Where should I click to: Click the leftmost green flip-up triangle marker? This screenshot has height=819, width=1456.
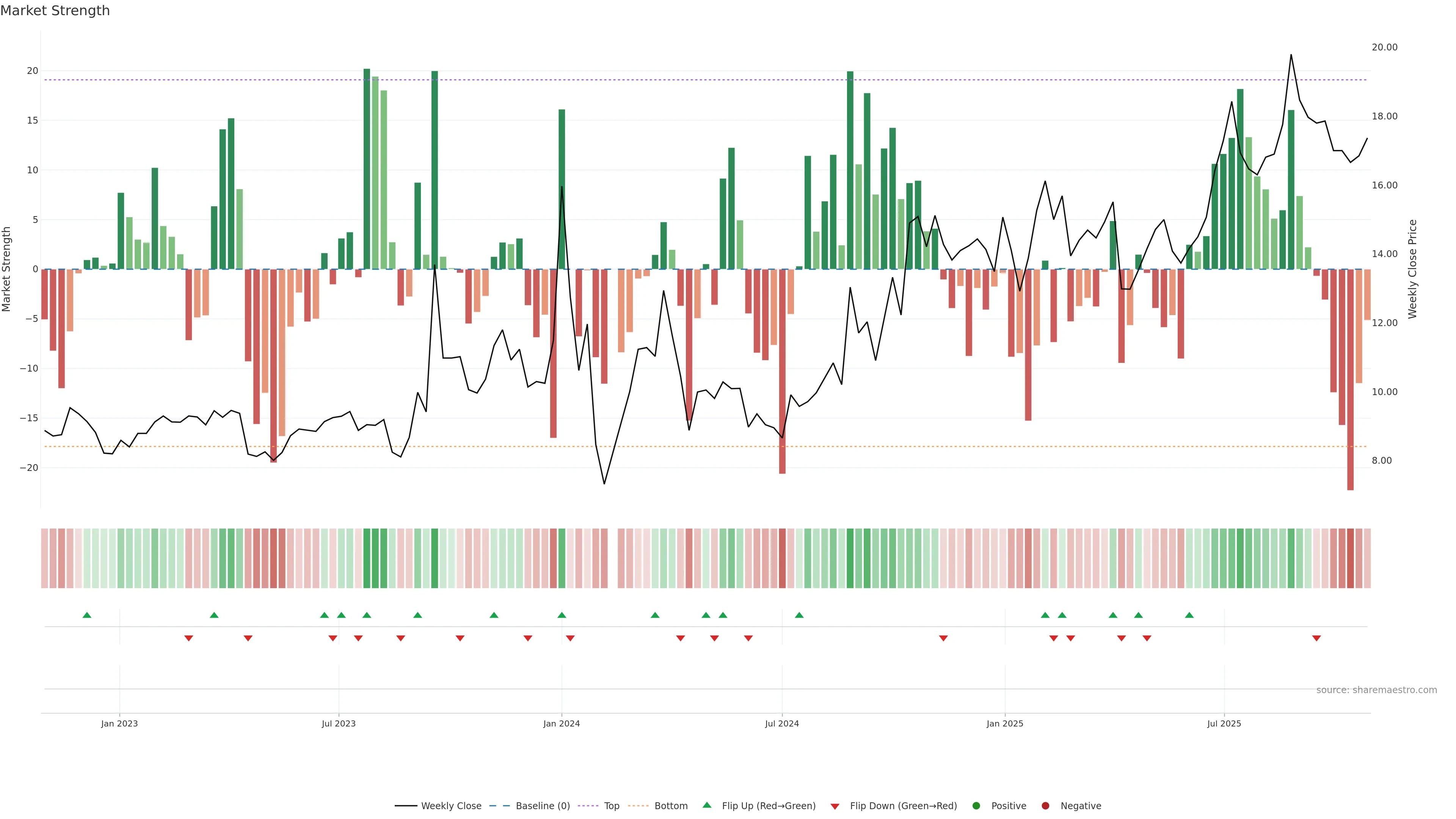87,615
